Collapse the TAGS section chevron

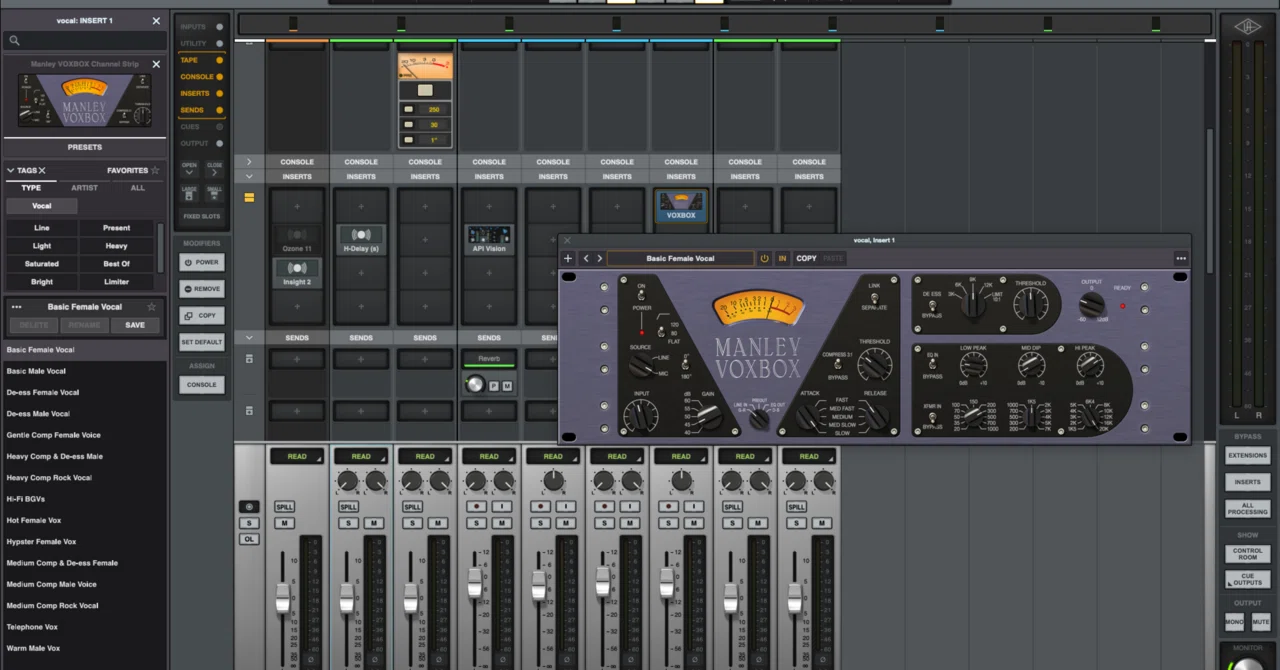tap(11, 170)
